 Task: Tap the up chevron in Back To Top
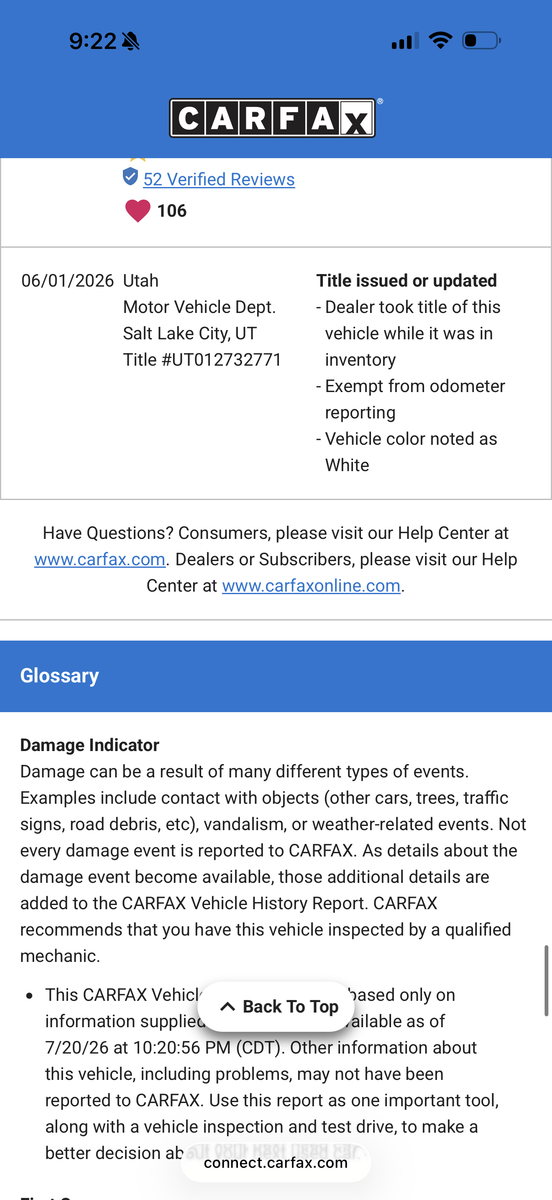[227, 1007]
